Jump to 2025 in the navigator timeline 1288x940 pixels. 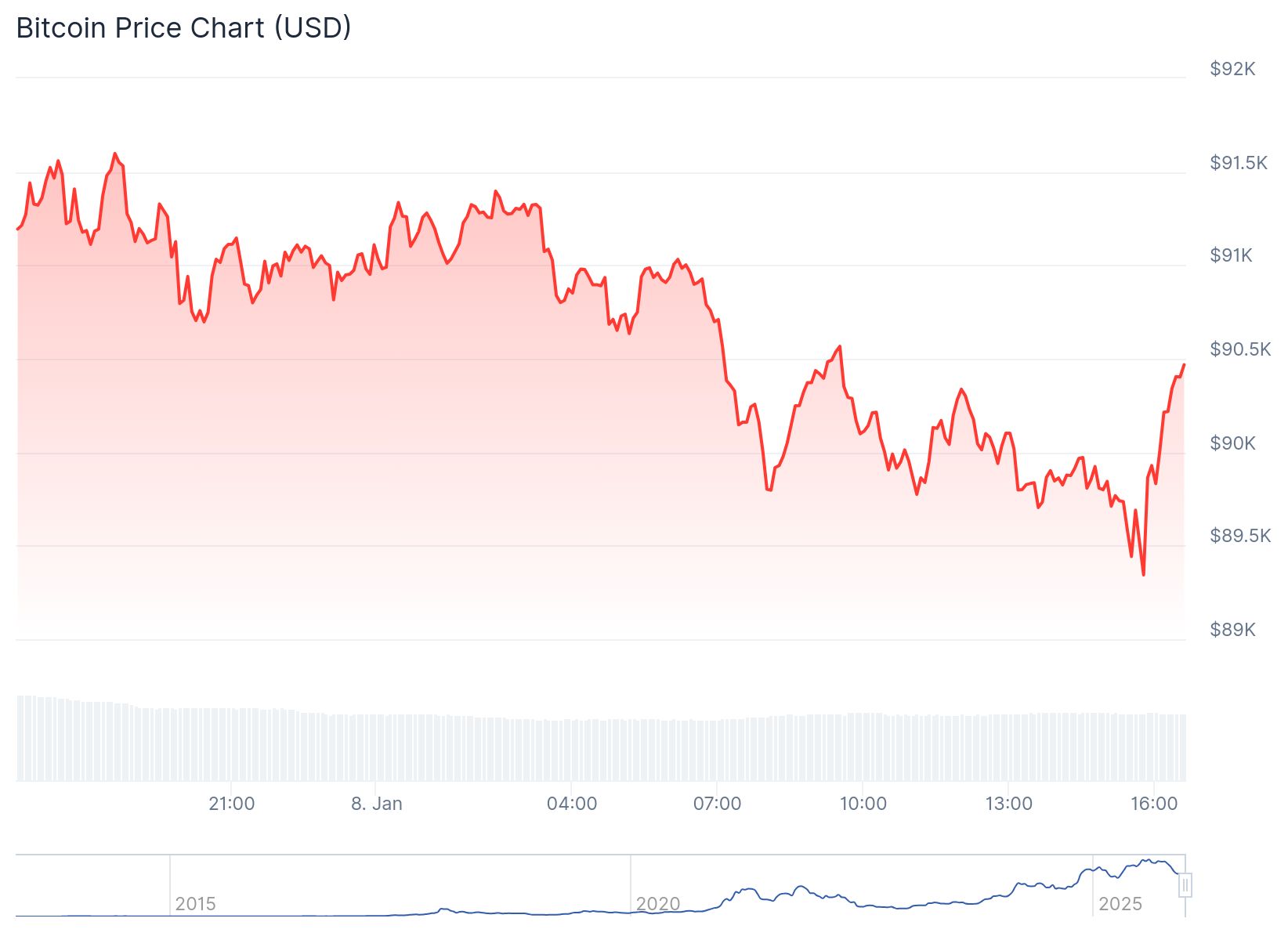point(1120,904)
